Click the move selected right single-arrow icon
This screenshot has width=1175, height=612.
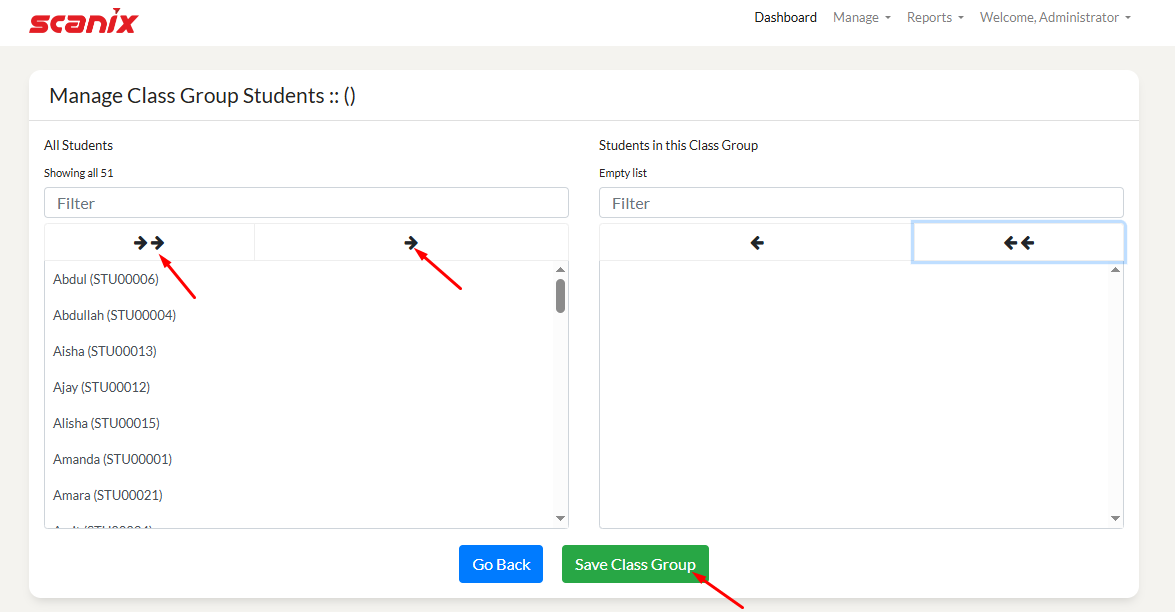coord(411,243)
